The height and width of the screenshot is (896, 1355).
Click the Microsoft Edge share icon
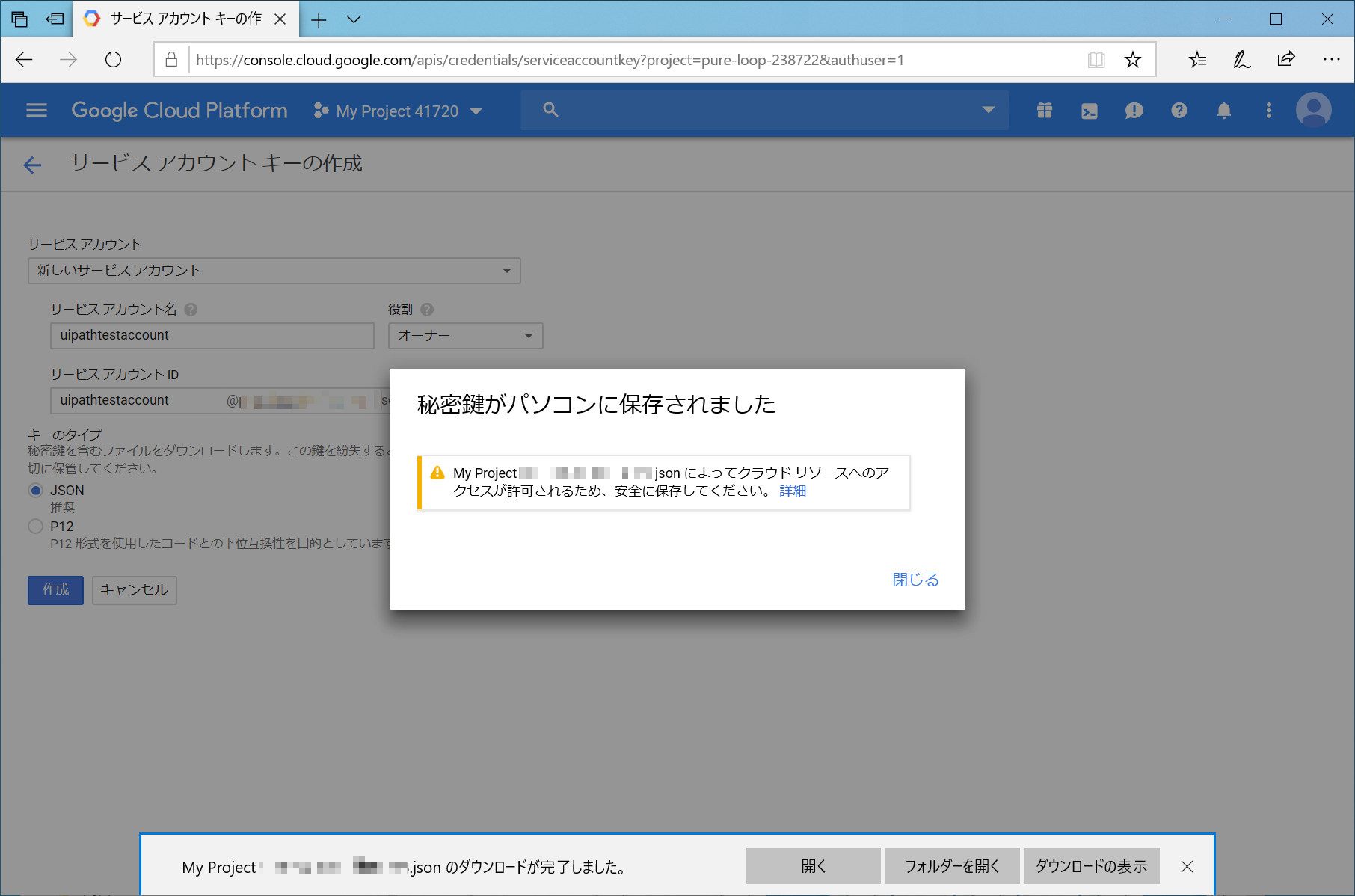1286,59
